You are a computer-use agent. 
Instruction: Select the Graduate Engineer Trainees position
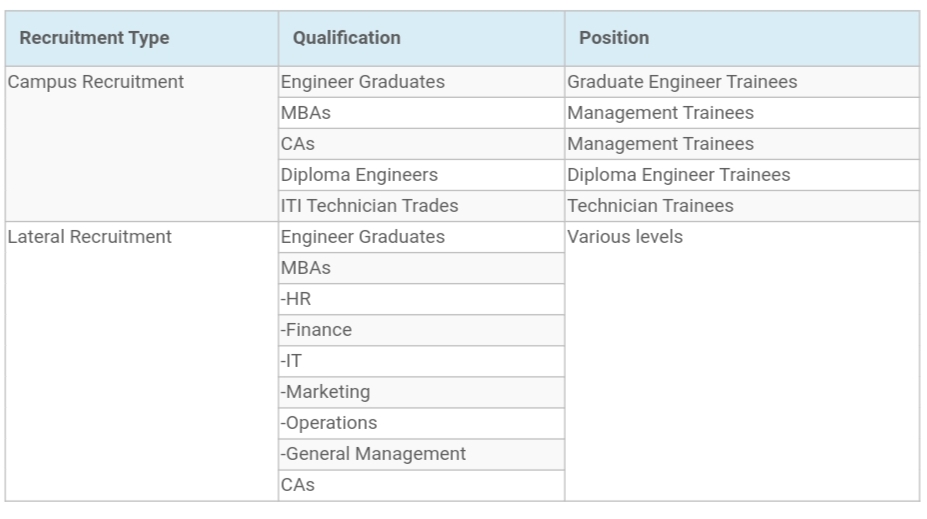682,82
